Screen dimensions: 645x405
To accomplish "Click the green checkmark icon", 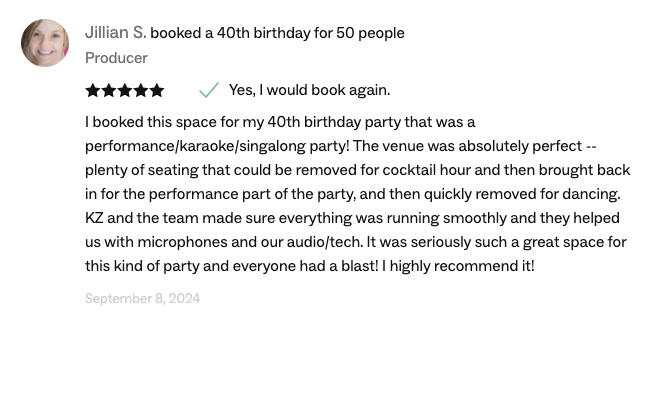I will (x=208, y=90).
